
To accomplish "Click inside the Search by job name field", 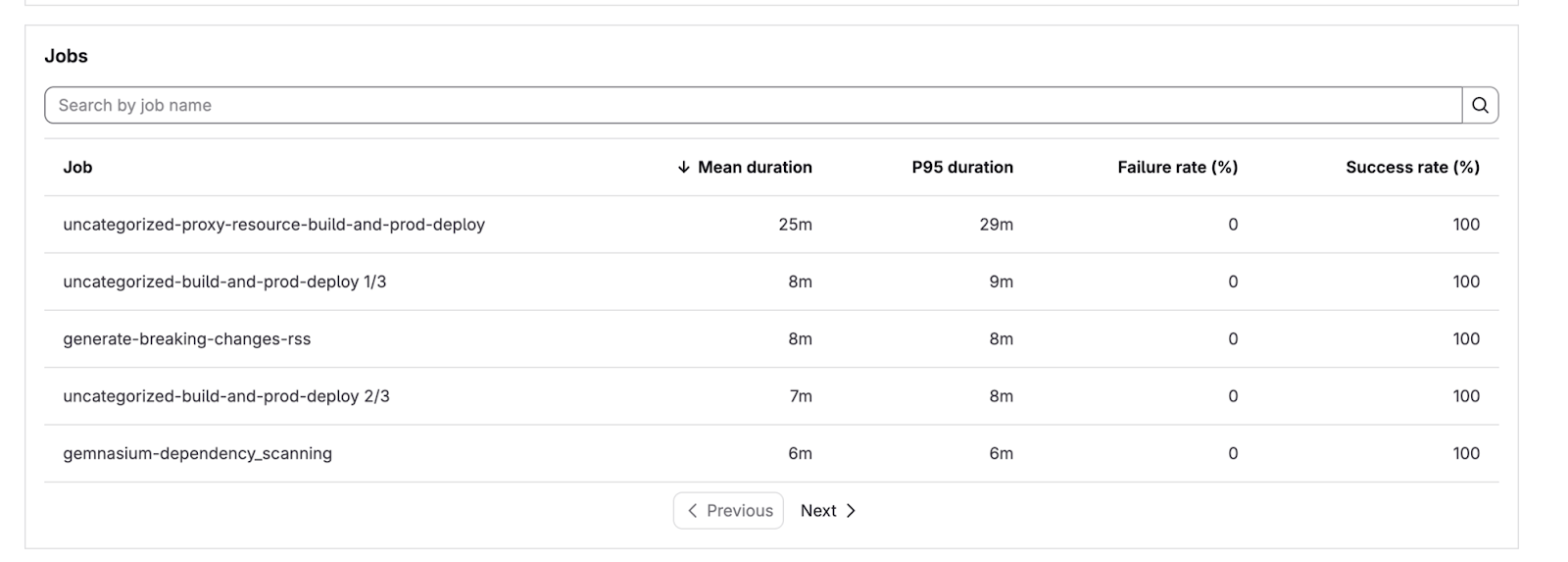I will (753, 105).
